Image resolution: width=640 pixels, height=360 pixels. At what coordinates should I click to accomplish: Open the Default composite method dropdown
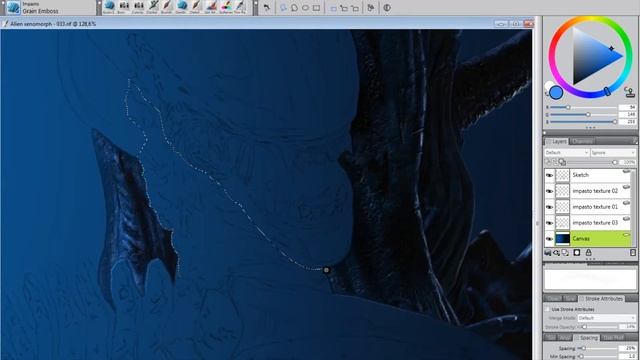pyautogui.click(x=567, y=153)
